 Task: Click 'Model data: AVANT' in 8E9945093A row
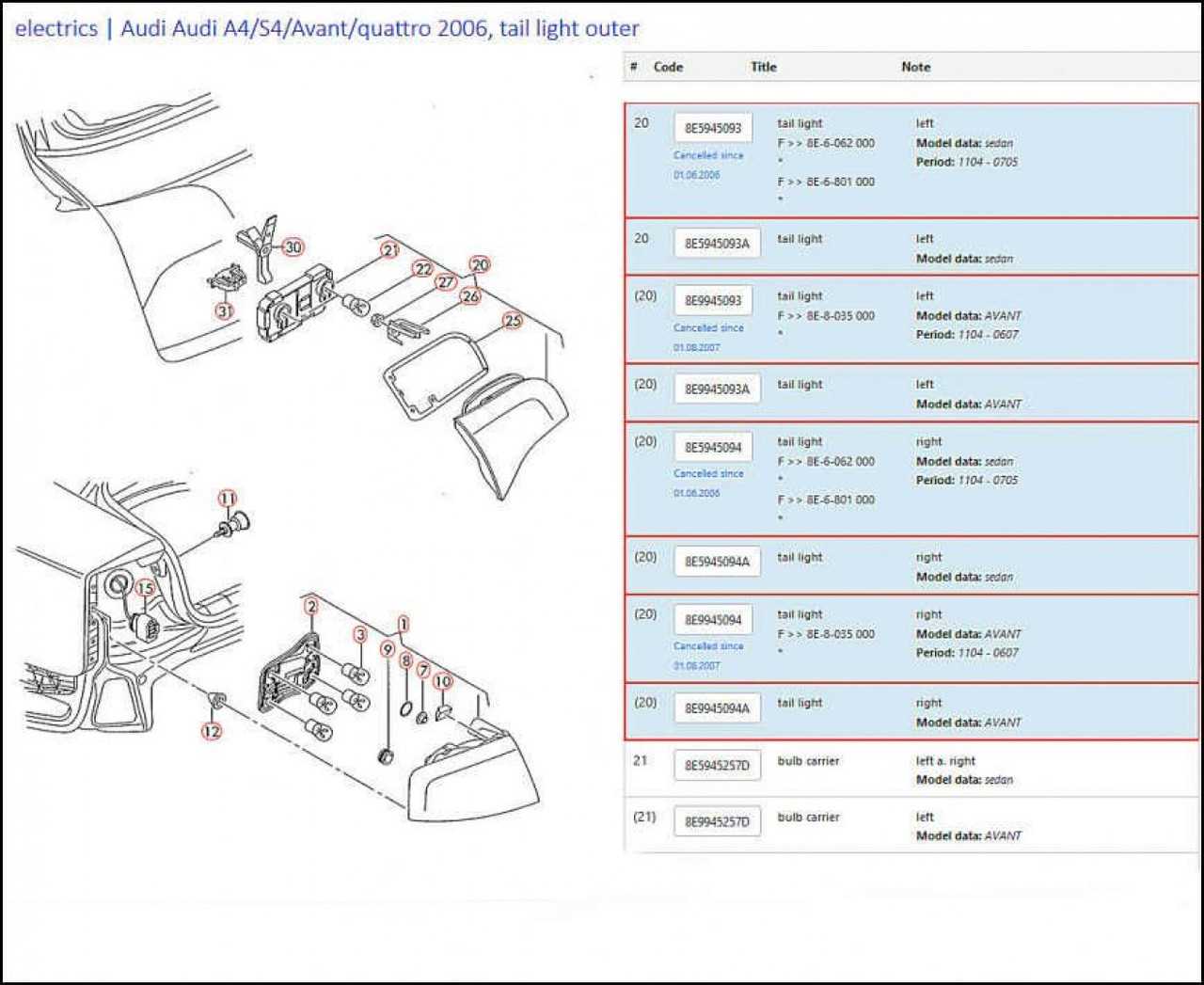[x=969, y=405]
